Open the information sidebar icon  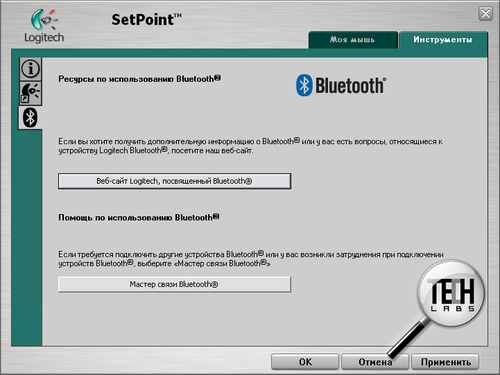[30, 69]
